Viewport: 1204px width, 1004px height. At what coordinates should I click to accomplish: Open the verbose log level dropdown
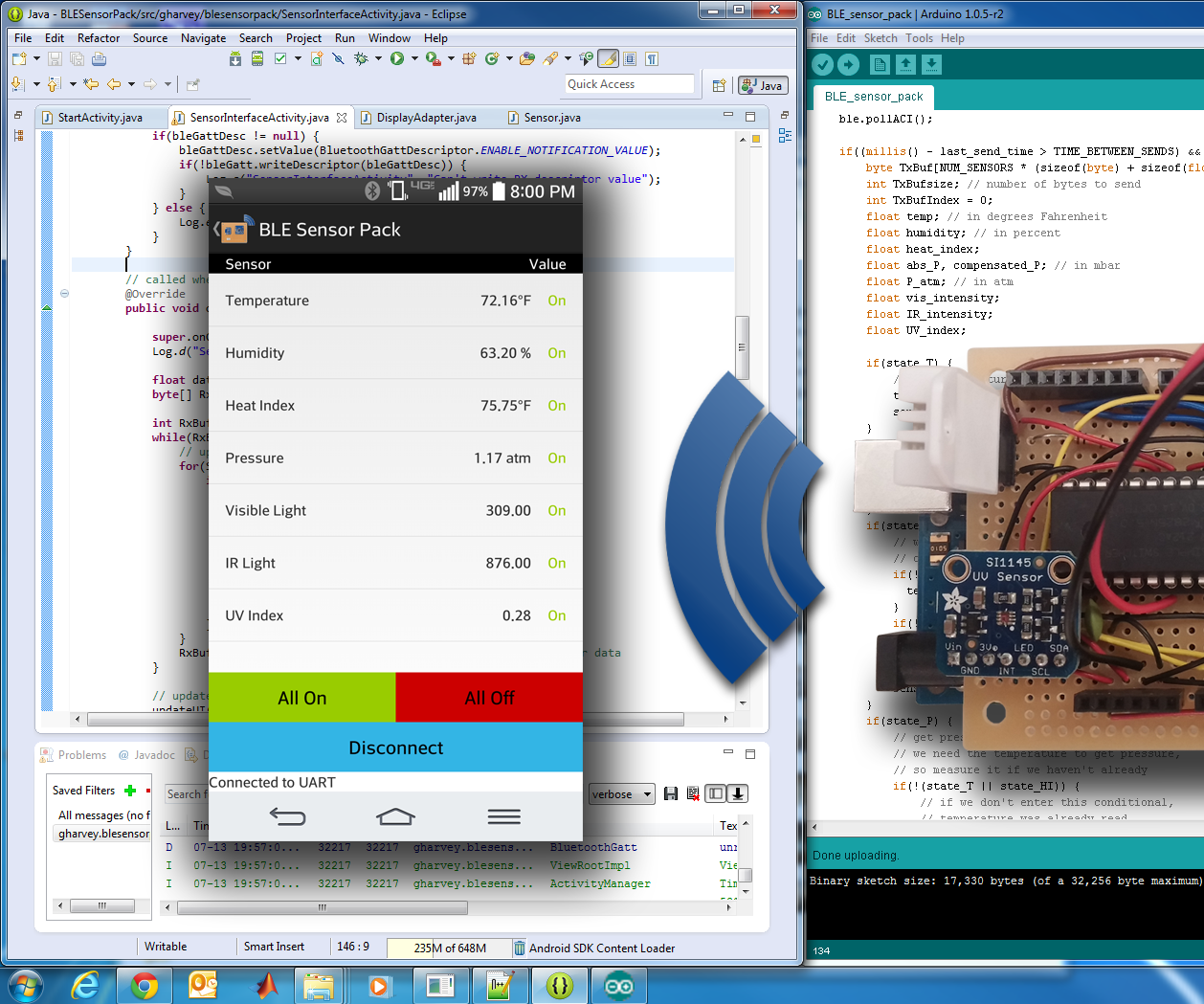point(622,794)
